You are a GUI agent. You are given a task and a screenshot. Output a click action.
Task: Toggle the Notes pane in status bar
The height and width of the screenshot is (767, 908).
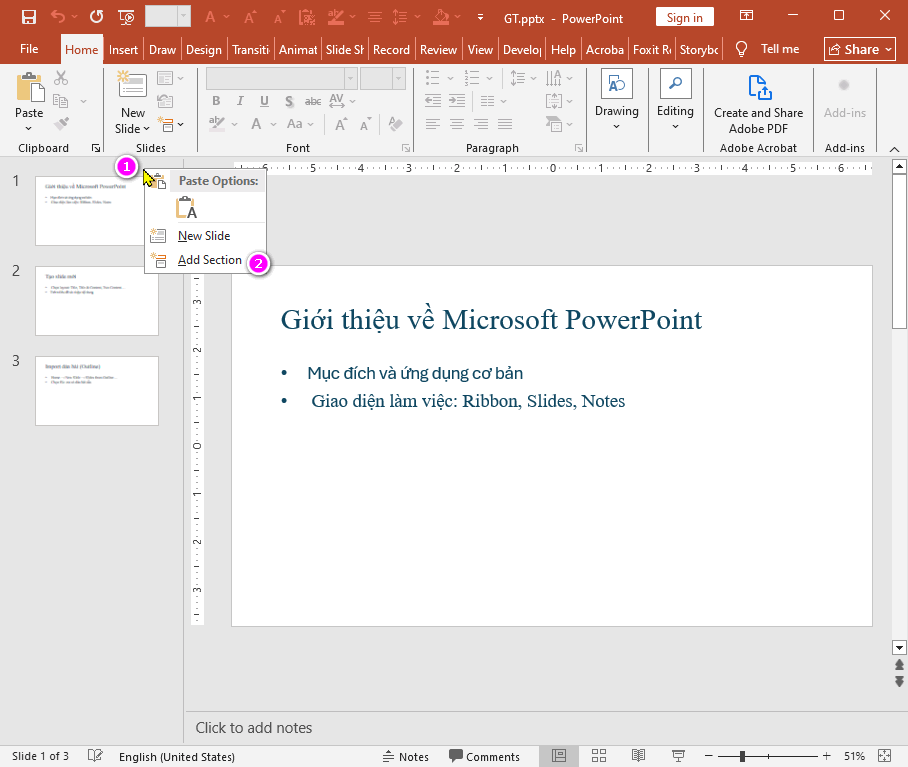[x=405, y=756]
